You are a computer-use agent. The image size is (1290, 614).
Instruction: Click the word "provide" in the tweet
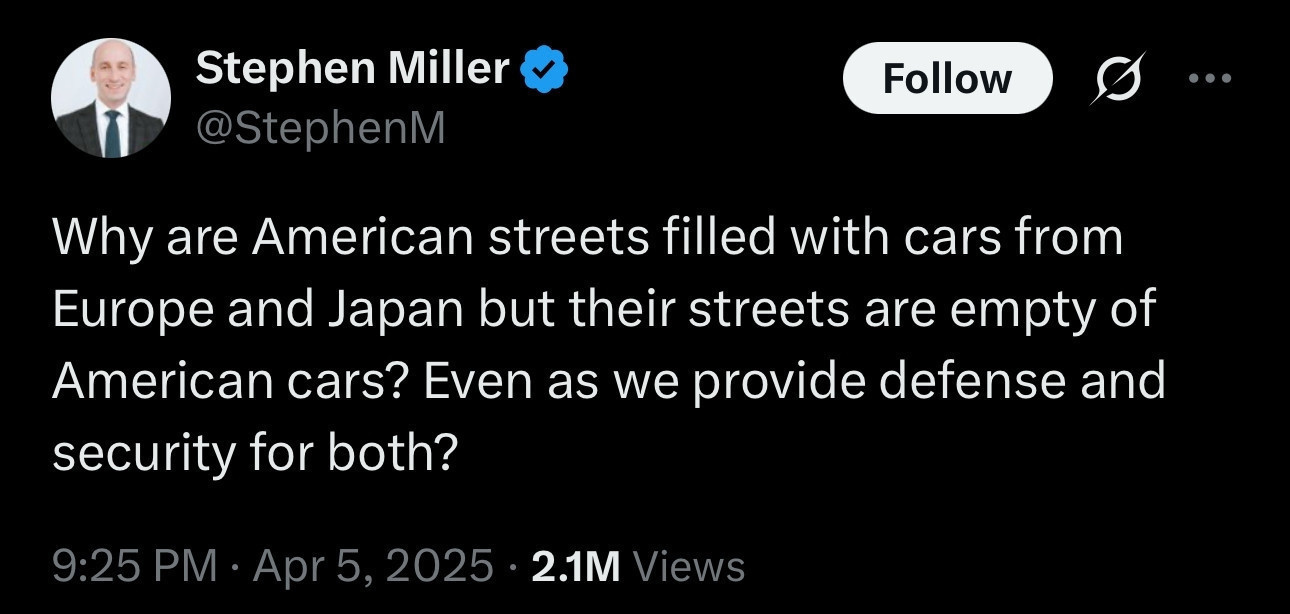point(768,380)
